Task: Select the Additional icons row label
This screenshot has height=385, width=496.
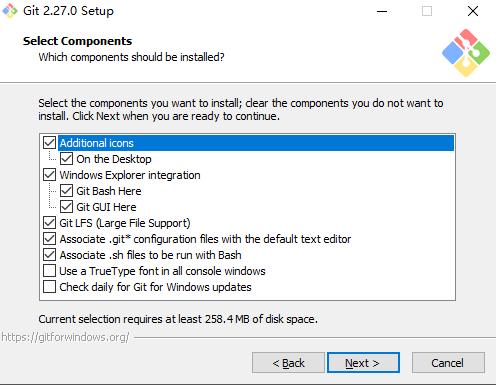Action: tap(97, 143)
